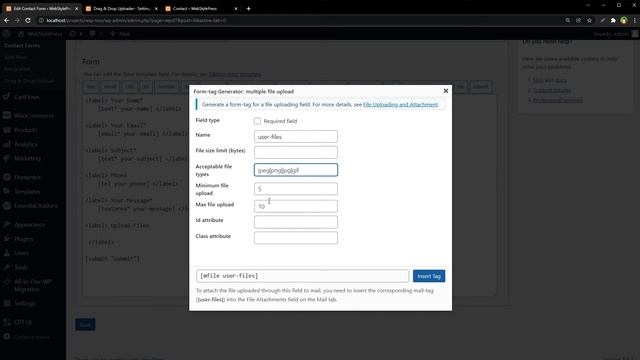Focus the File size limit (bytes) field
The image size is (640, 360).
296,152
